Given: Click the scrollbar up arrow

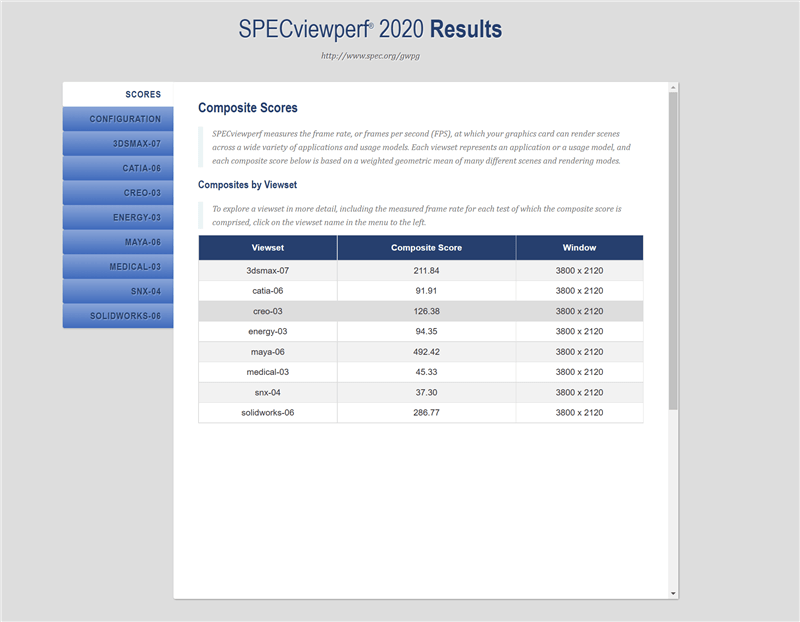Looking at the screenshot, I should point(673,88).
